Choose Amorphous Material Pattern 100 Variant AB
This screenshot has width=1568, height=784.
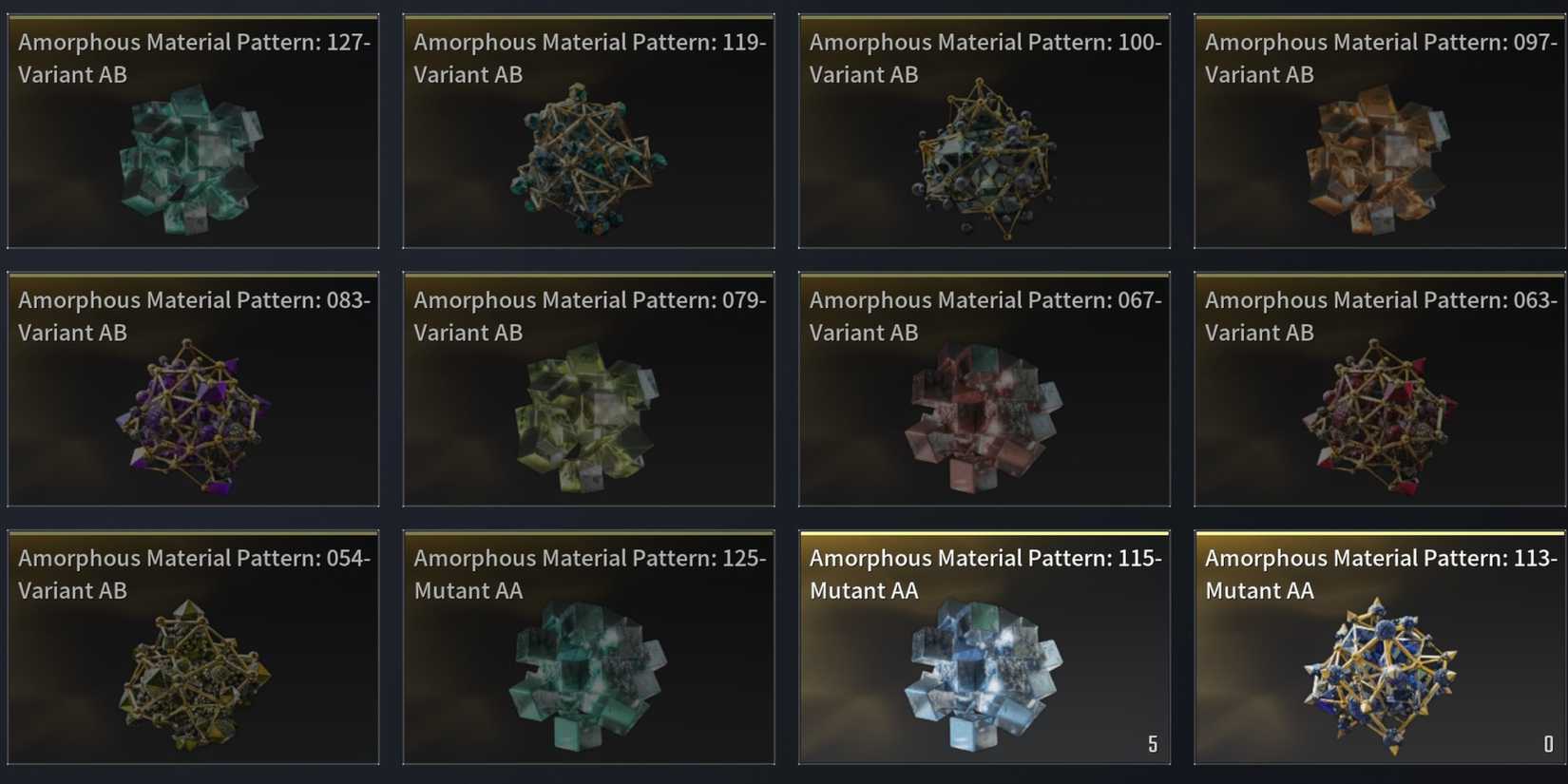pos(985,131)
